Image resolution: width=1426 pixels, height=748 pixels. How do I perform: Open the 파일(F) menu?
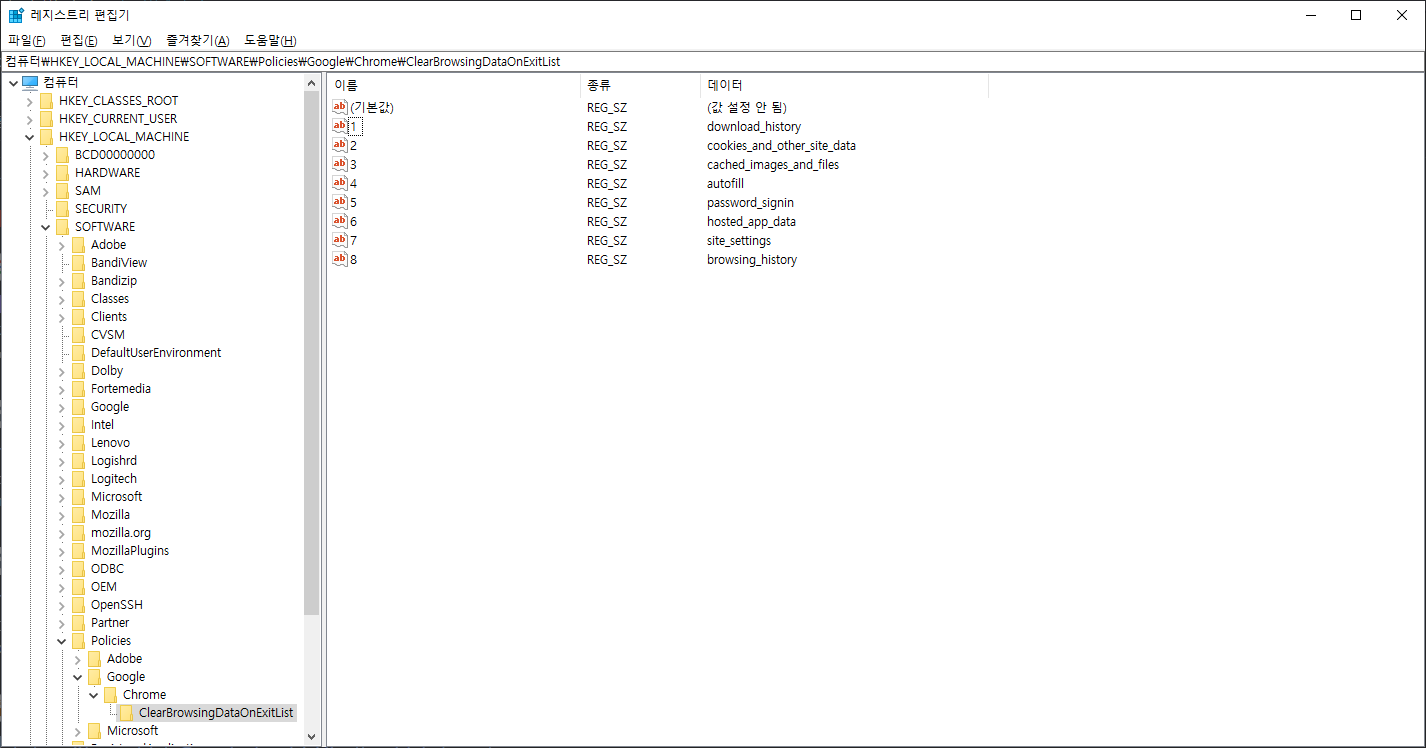click(27, 40)
